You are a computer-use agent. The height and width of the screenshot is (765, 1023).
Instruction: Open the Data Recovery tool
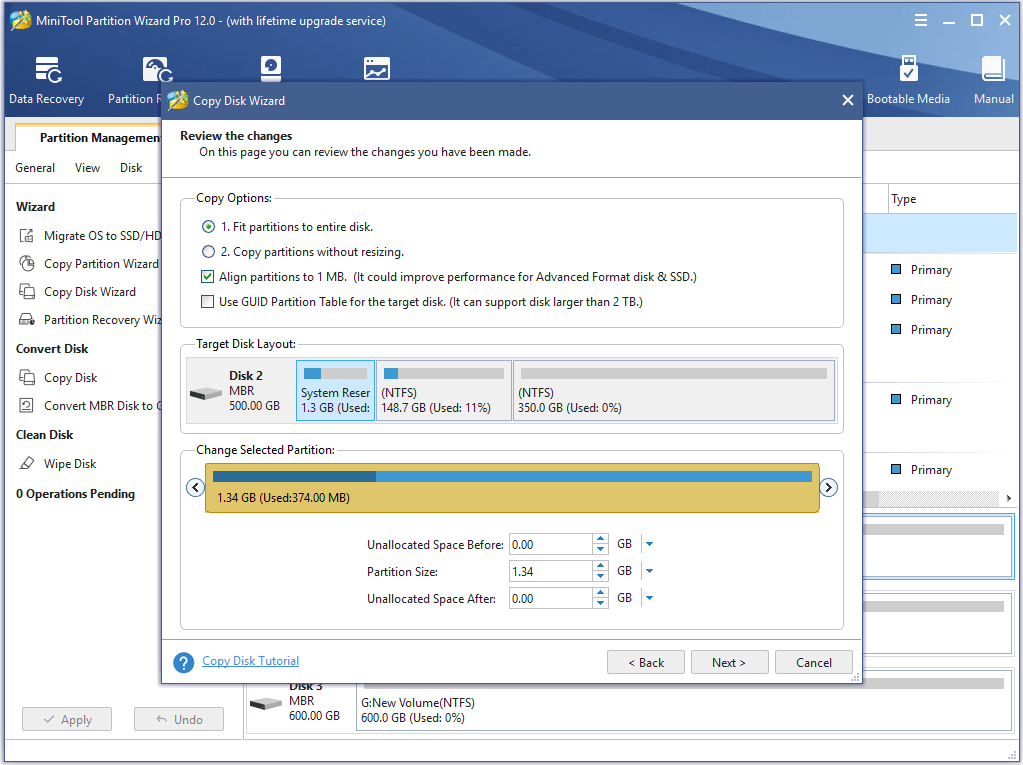click(x=46, y=80)
